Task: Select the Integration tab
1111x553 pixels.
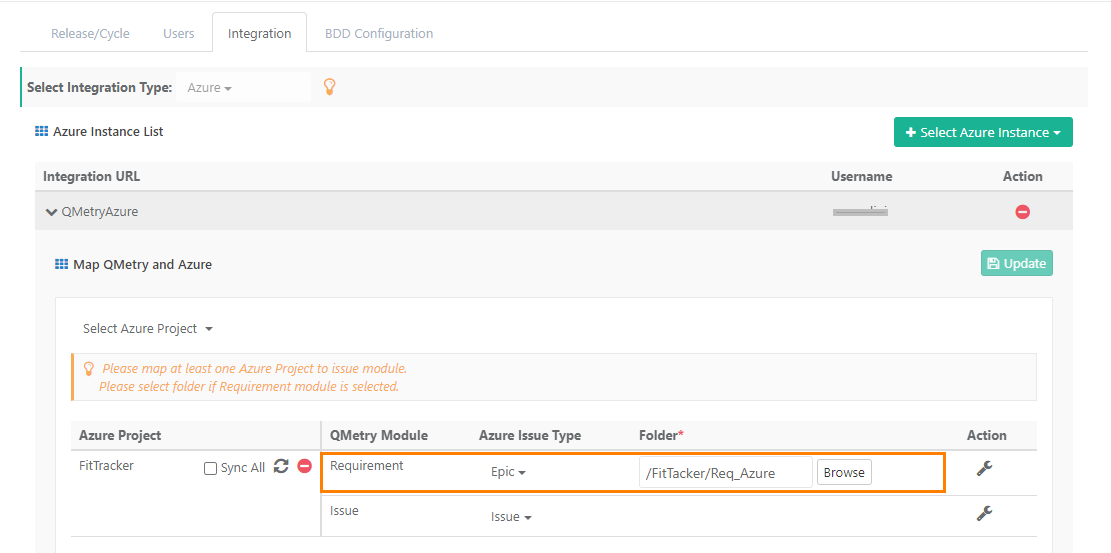Action: (259, 33)
